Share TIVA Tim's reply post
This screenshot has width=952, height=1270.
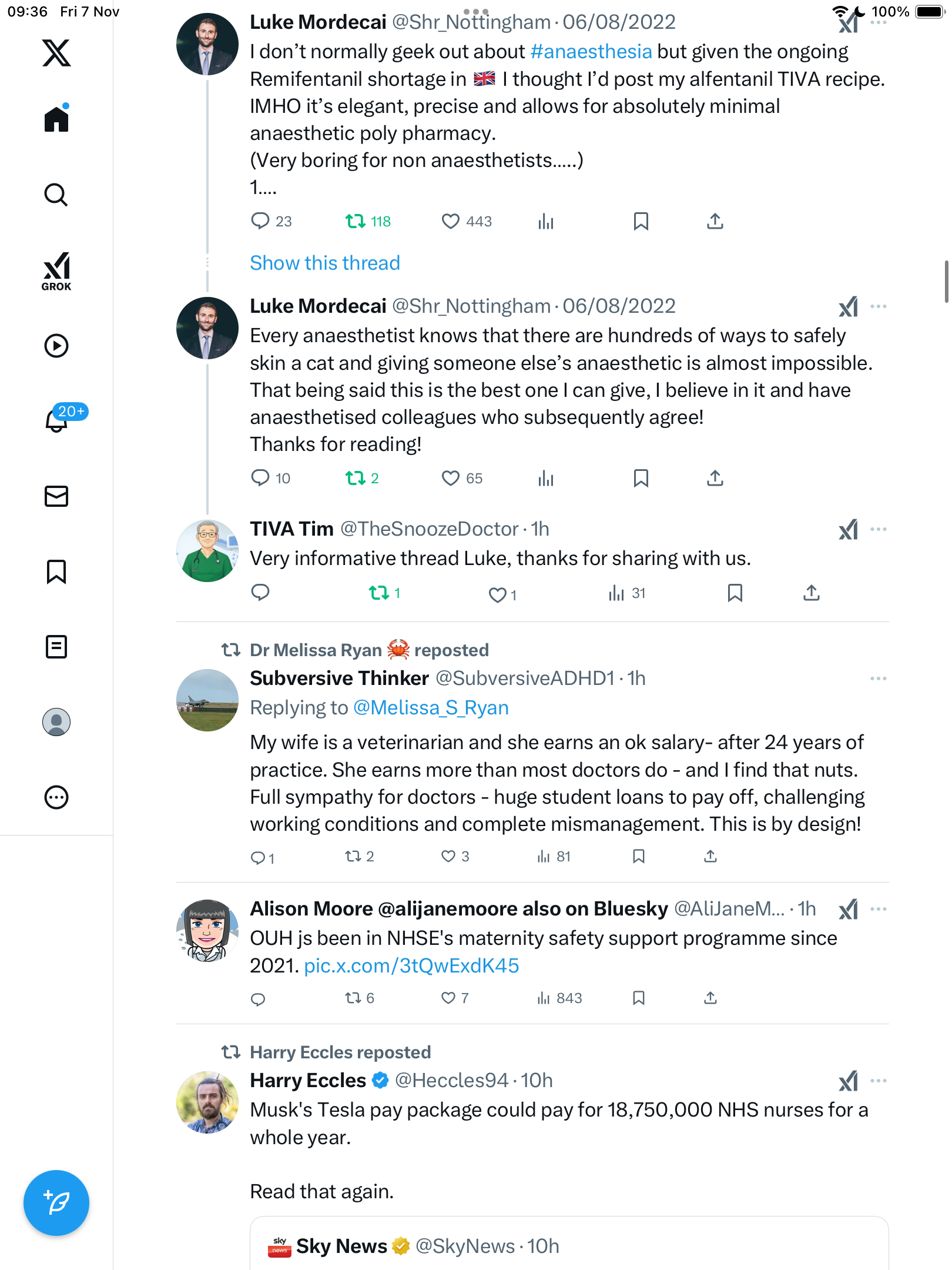click(x=812, y=593)
